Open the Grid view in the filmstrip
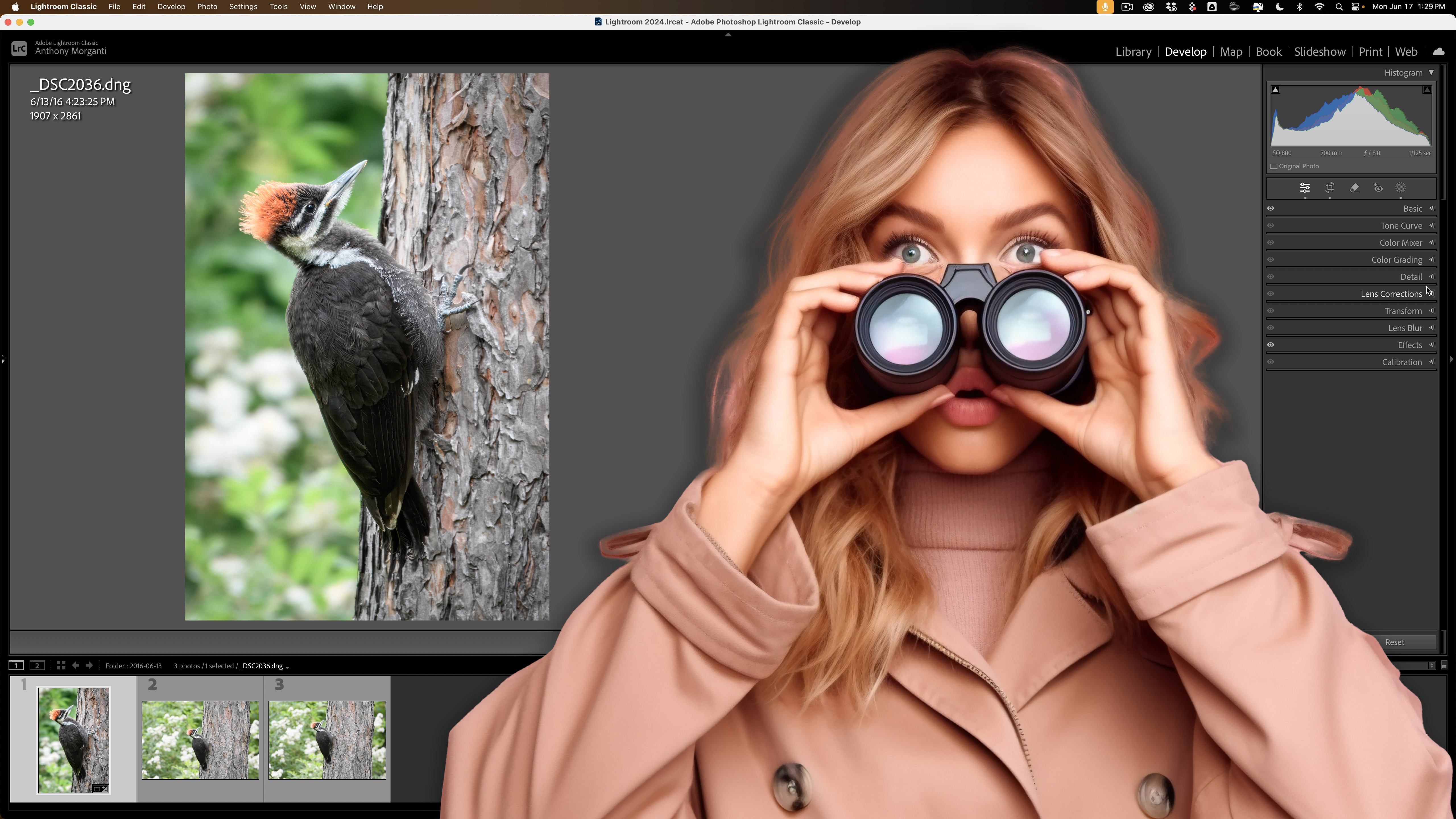The height and width of the screenshot is (819, 1456). coord(61,665)
